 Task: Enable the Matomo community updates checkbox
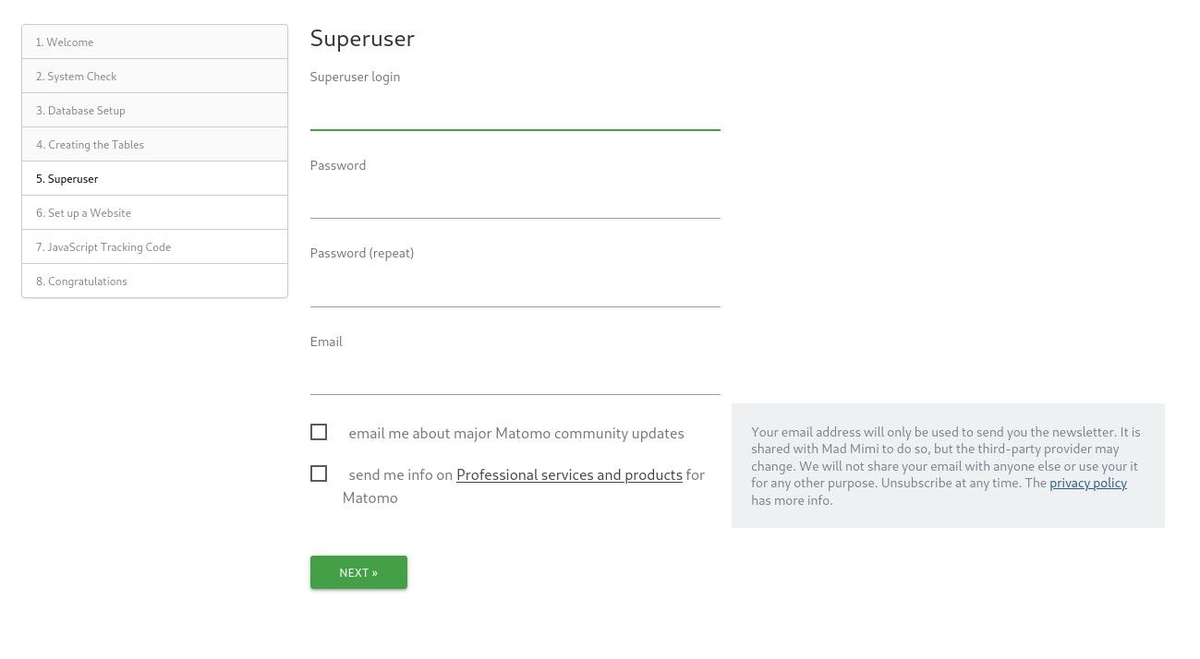click(318, 432)
